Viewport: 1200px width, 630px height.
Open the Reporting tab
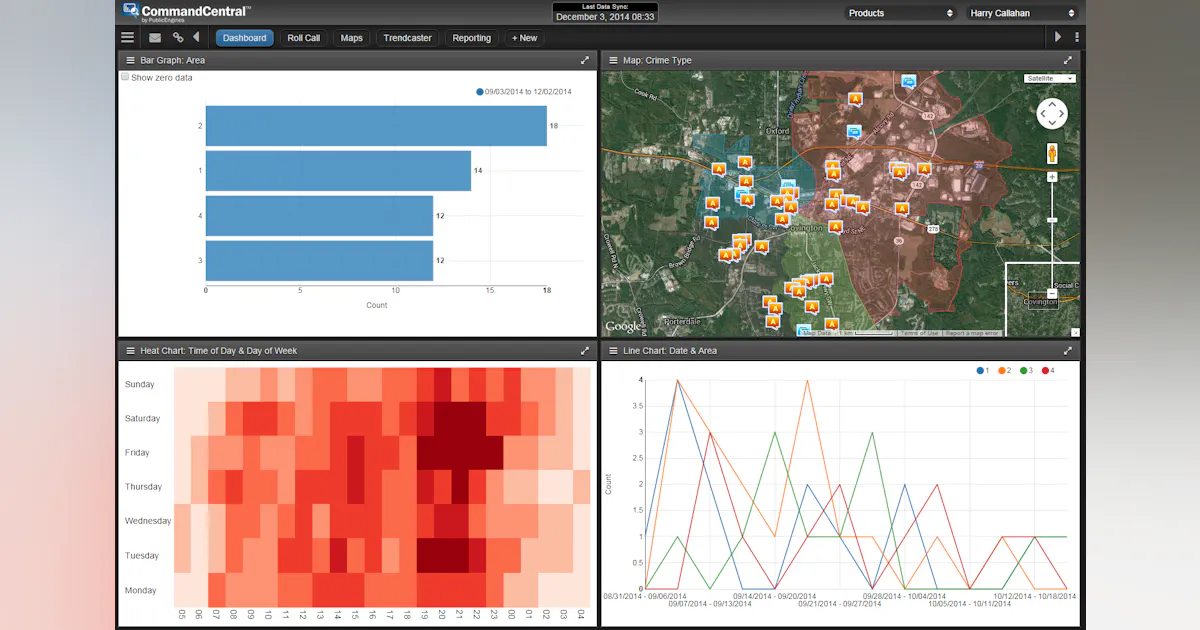point(472,38)
